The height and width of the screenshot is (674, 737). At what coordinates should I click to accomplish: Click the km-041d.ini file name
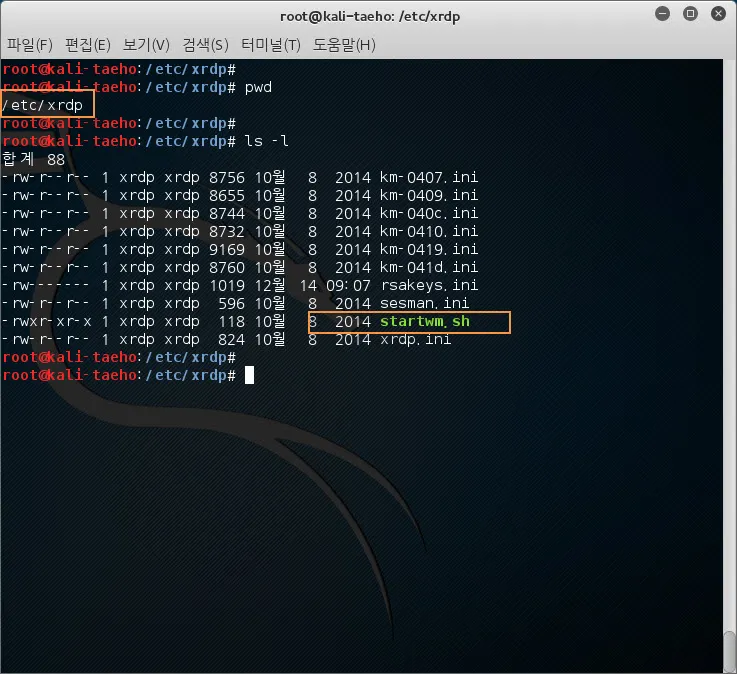[x=429, y=267]
